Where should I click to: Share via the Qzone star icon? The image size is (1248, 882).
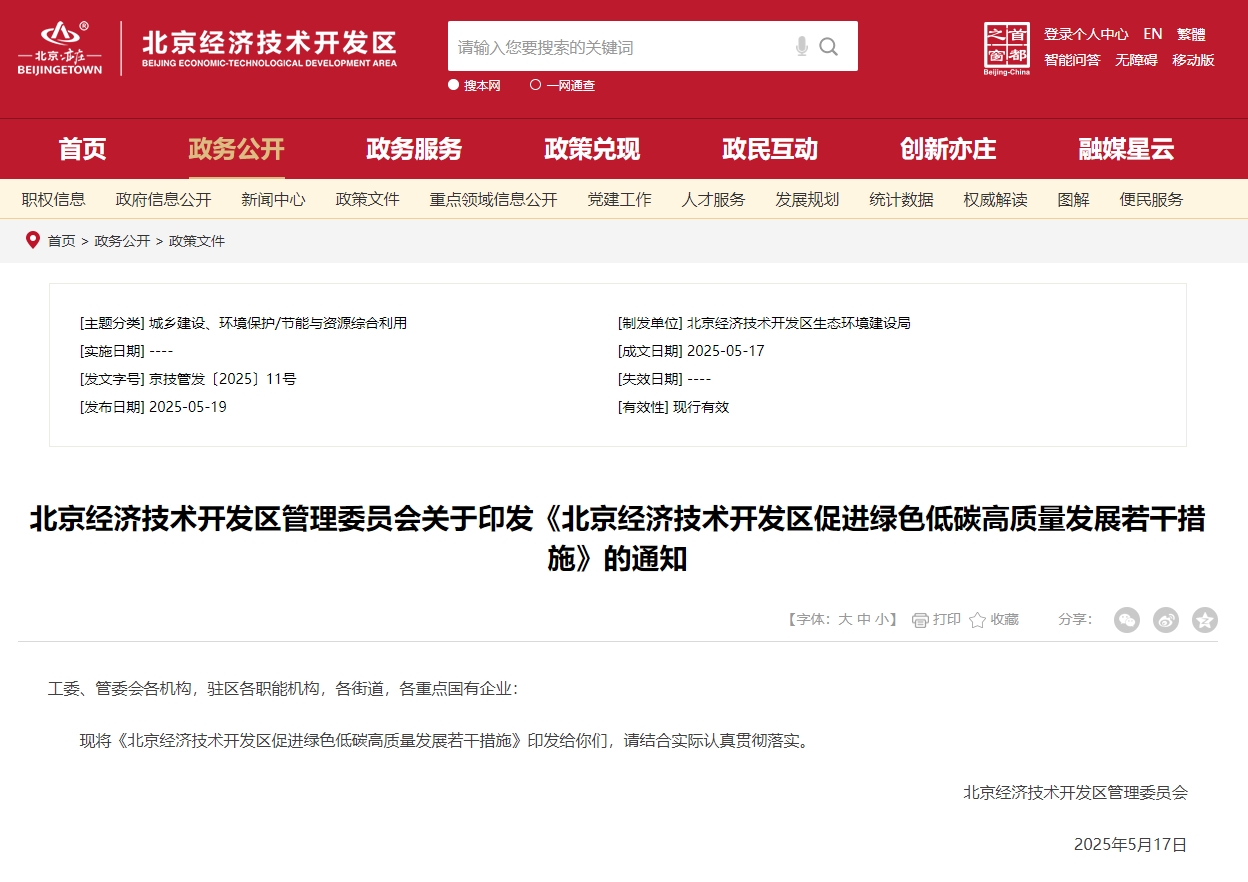pyautogui.click(x=1204, y=620)
